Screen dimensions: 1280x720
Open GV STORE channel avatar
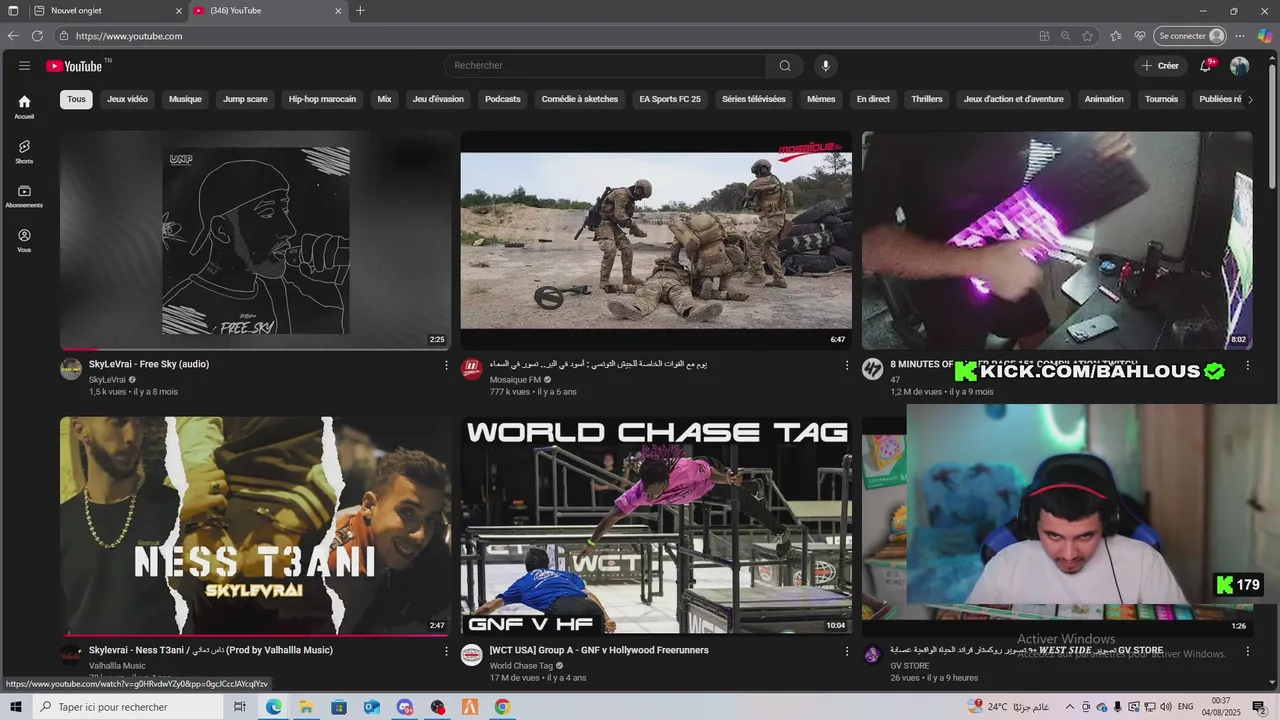[872, 655]
